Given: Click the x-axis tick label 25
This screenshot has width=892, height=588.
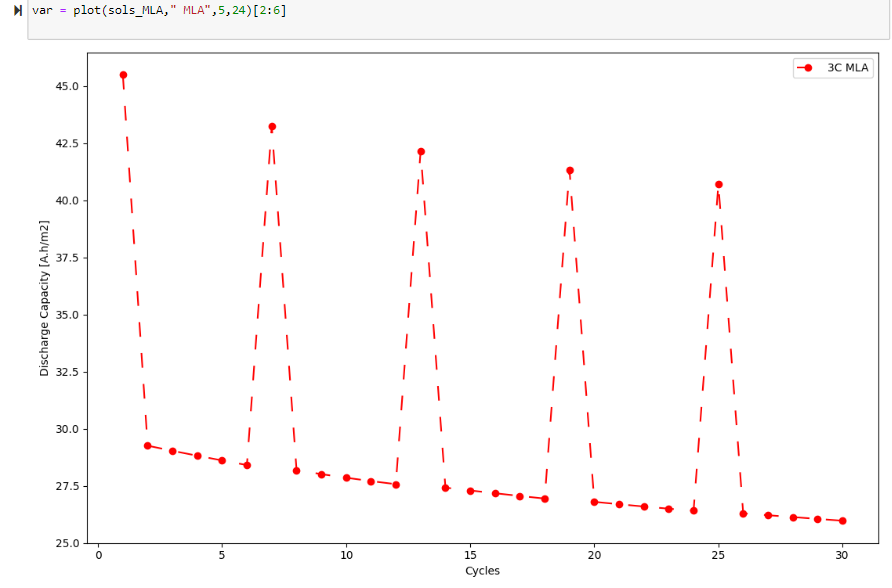Looking at the screenshot, I should coord(718,556).
